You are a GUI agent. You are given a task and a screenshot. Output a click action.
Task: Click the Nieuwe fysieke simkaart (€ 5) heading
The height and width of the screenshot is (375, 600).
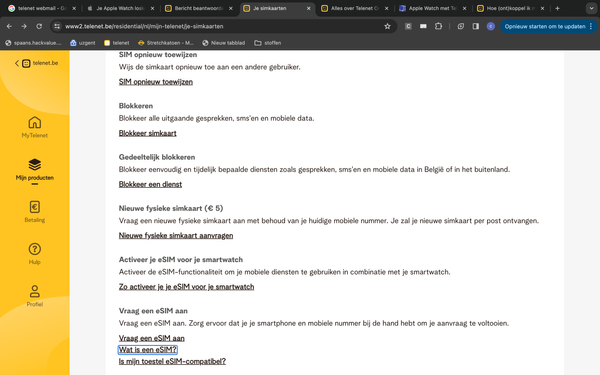click(171, 208)
